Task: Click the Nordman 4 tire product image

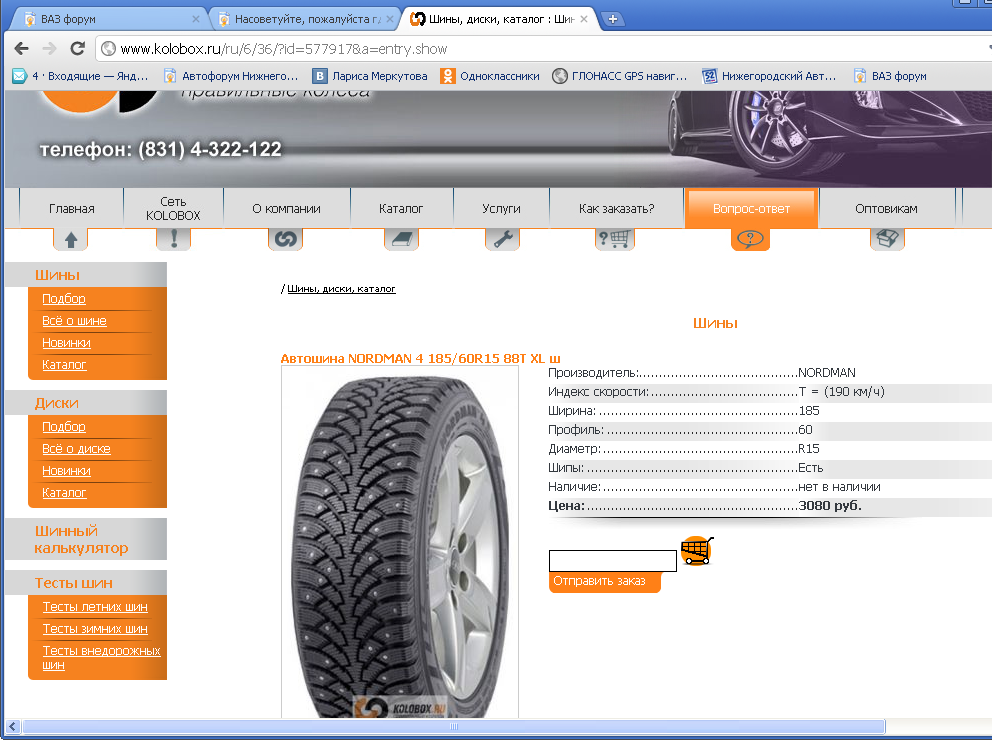Action: coord(400,543)
